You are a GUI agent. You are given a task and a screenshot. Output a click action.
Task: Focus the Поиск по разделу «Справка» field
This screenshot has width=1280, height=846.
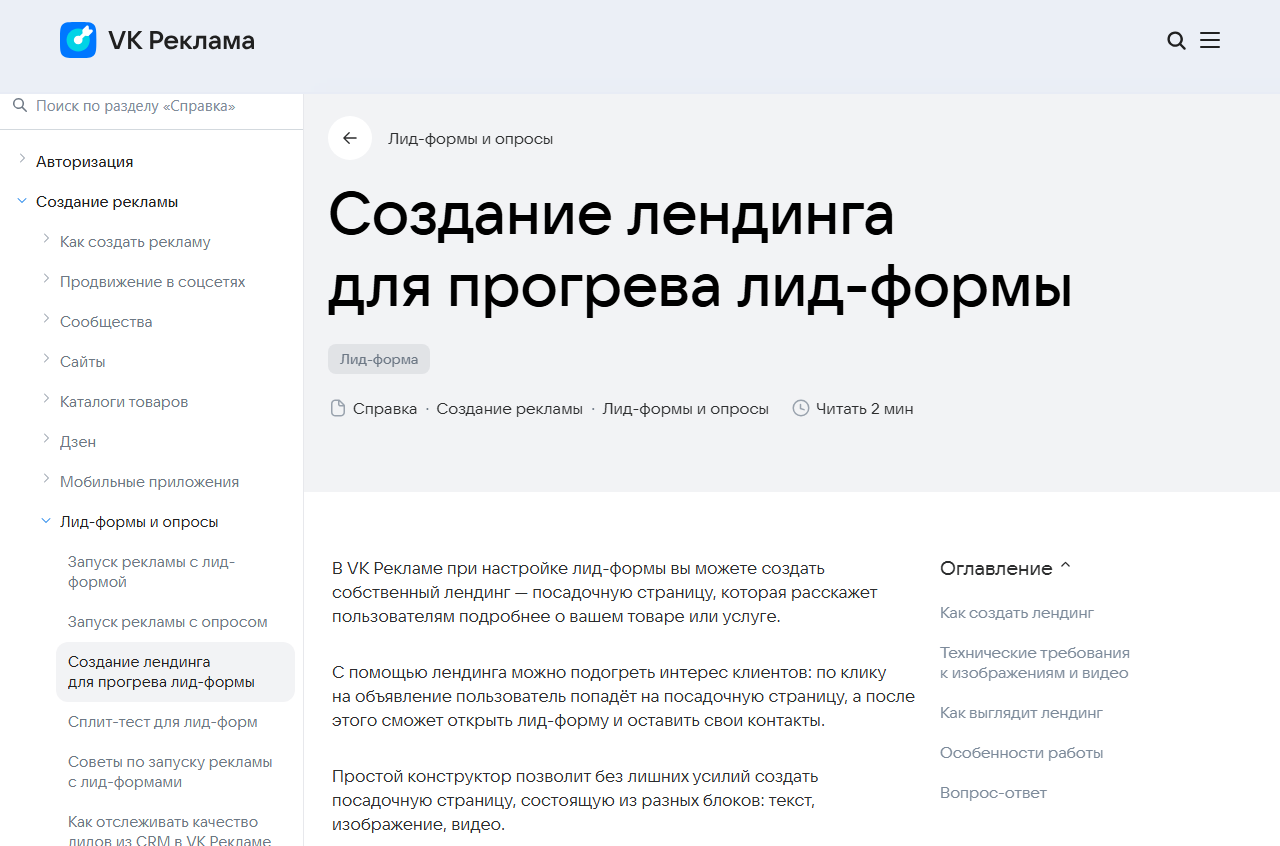tap(151, 106)
